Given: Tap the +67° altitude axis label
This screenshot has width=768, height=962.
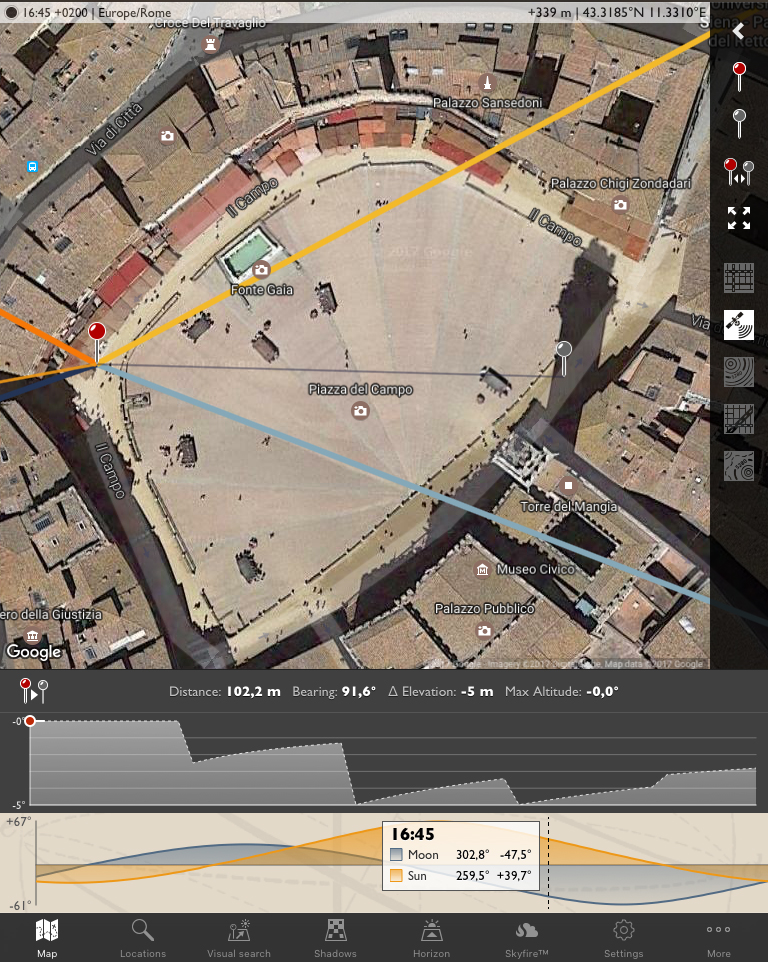Looking at the screenshot, I should click(x=18, y=822).
